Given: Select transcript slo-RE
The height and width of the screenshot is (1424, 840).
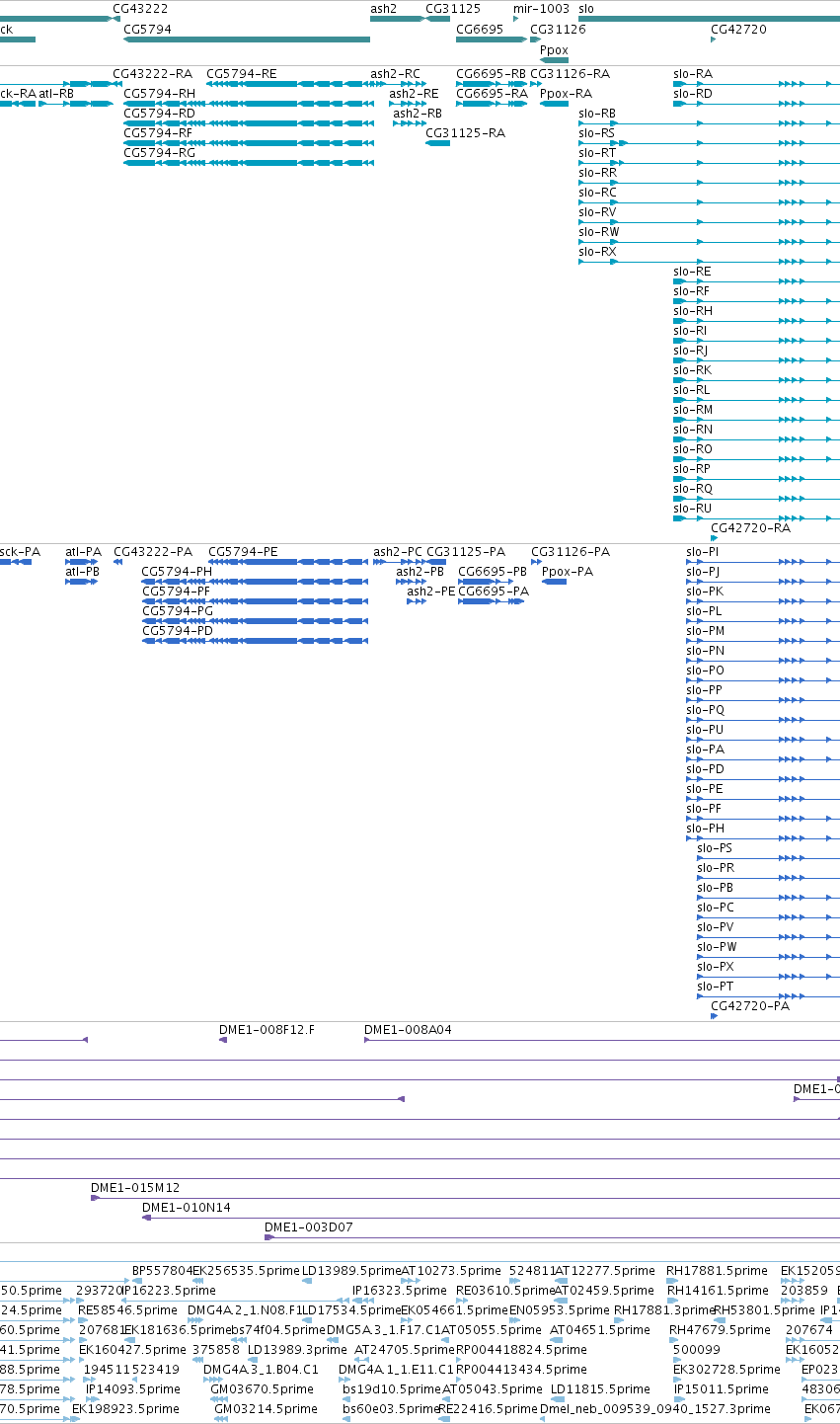Looking at the screenshot, I should coord(692,272).
